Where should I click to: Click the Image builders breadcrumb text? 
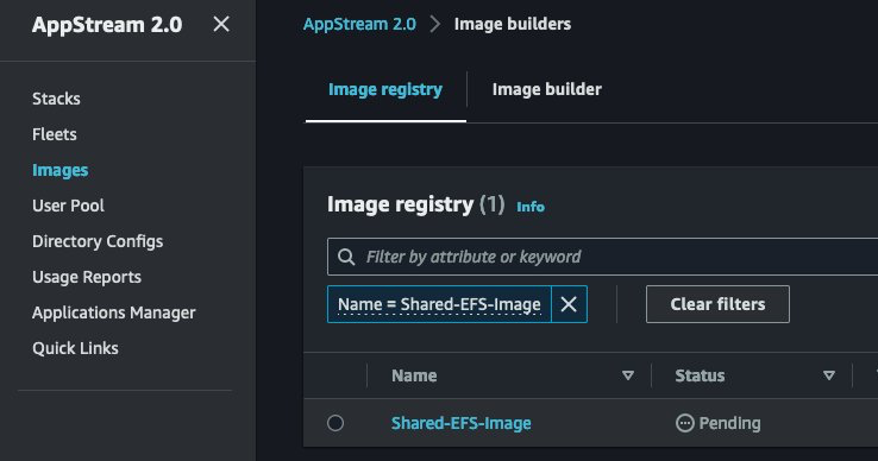512,24
